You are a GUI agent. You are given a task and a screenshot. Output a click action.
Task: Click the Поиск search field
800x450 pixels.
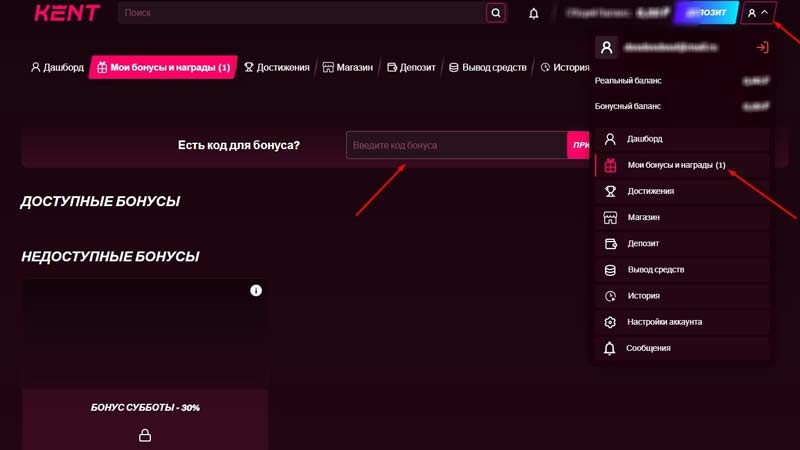pyautogui.click(x=302, y=13)
